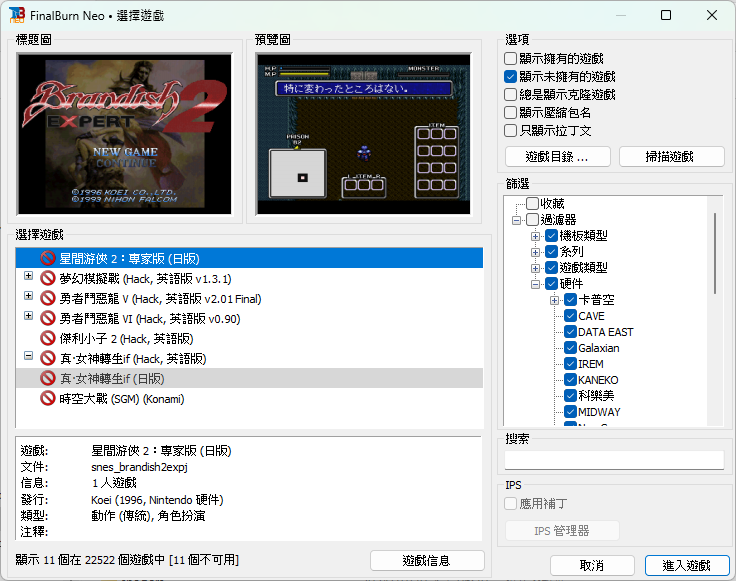The width and height of the screenshot is (736, 581).
Task: Click unavailable icon beside 勇者鬥惡龍 V (Hack)
Action: point(48,298)
